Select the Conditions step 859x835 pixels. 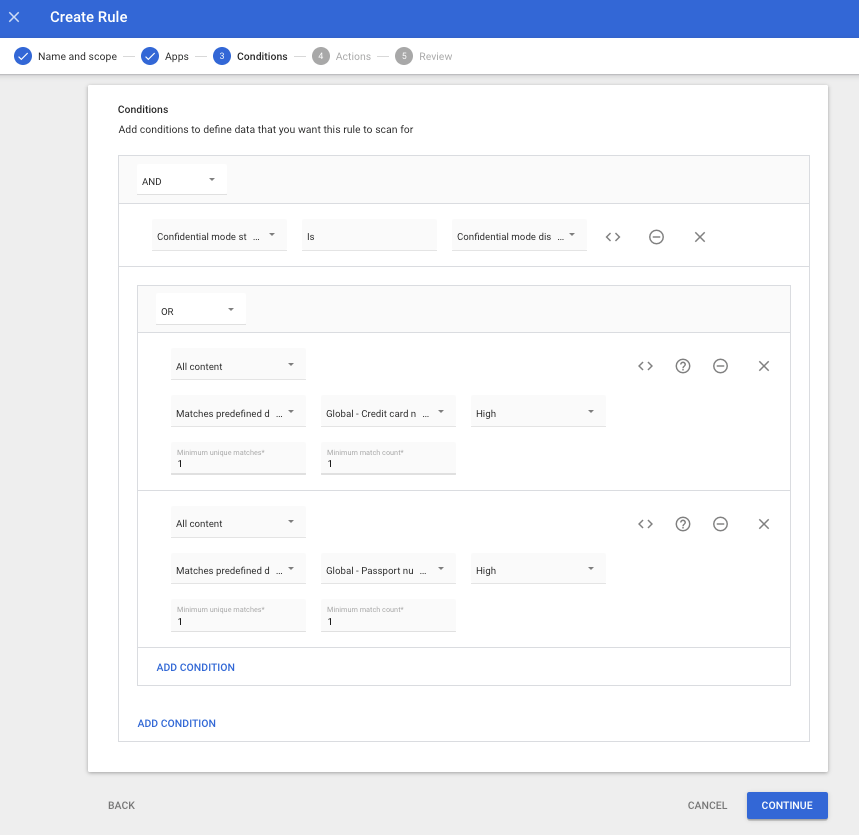(x=250, y=56)
